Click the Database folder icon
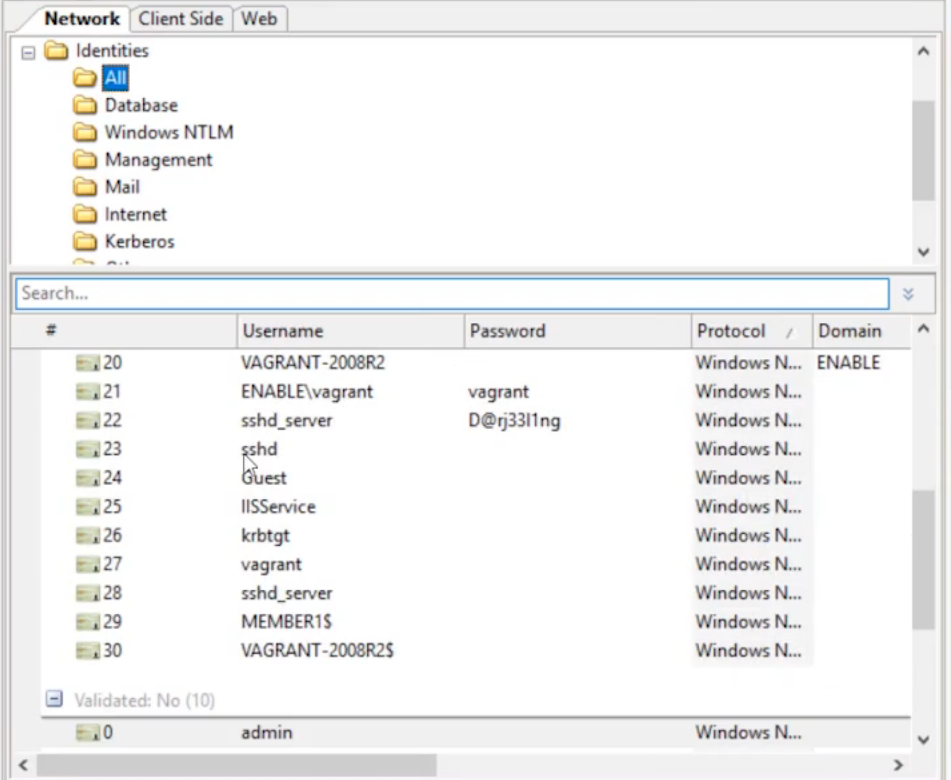The image size is (951, 780). 85,105
